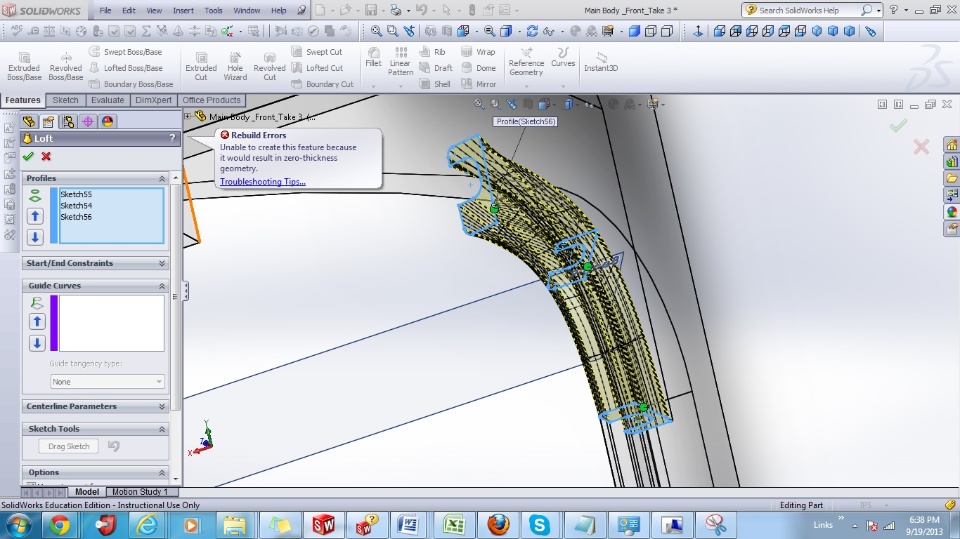Viewport: 960px width, 539px height.
Task: Select Revolved Boss/Base tool
Action: click(66, 66)
